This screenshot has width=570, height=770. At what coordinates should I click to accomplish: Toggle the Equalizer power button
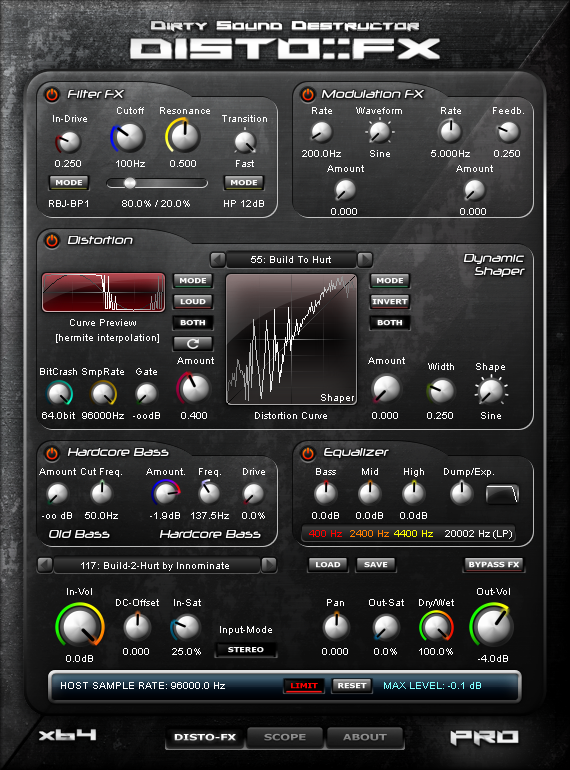pyautogui.click(x=308, y=453)
